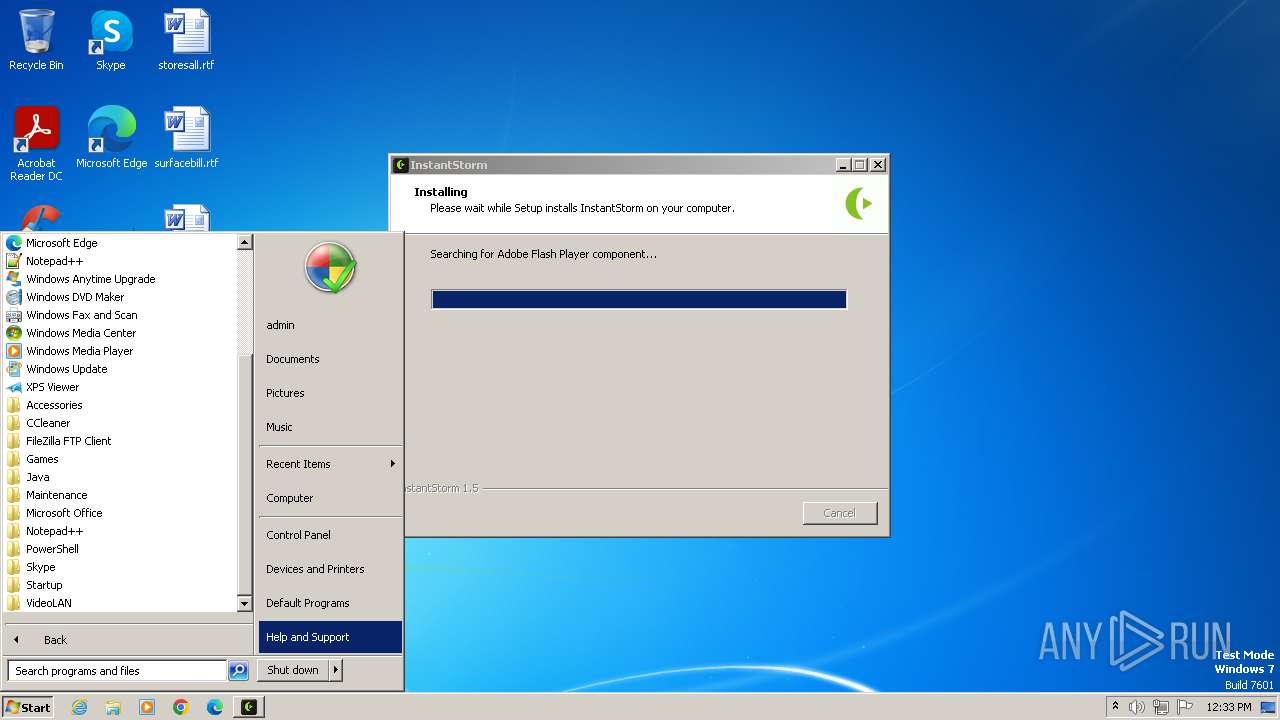Open the surfacebill.rtf document icon
Viewport: 1280px width, 720px height.
[x=186, y=138]
